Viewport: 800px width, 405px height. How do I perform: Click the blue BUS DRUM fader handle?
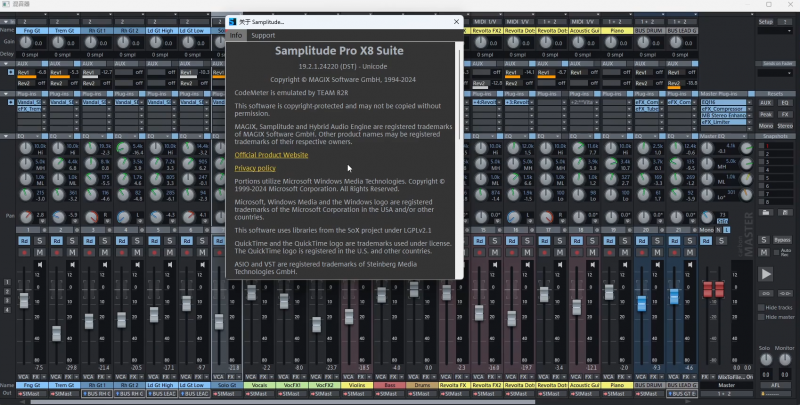tap(642, 303)
